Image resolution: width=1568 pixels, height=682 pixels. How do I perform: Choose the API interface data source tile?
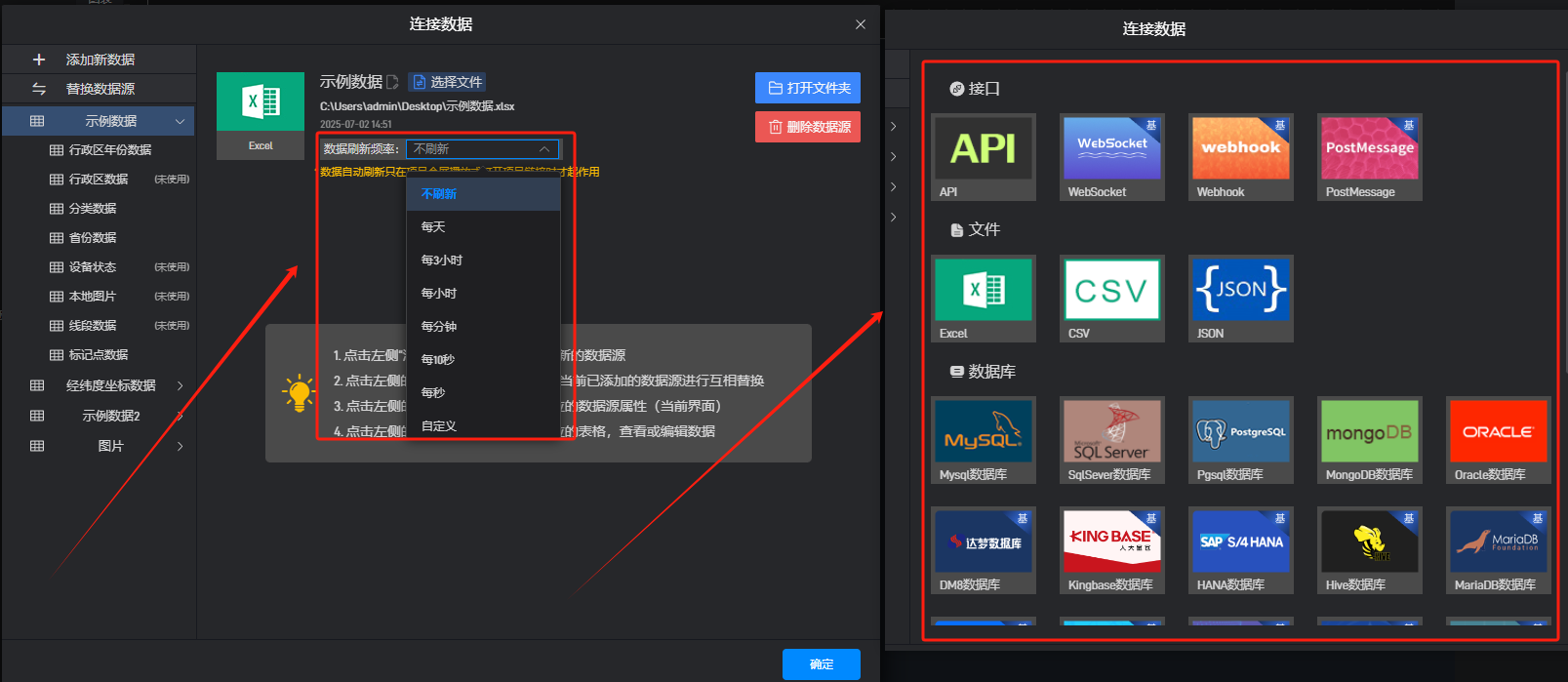984,157
